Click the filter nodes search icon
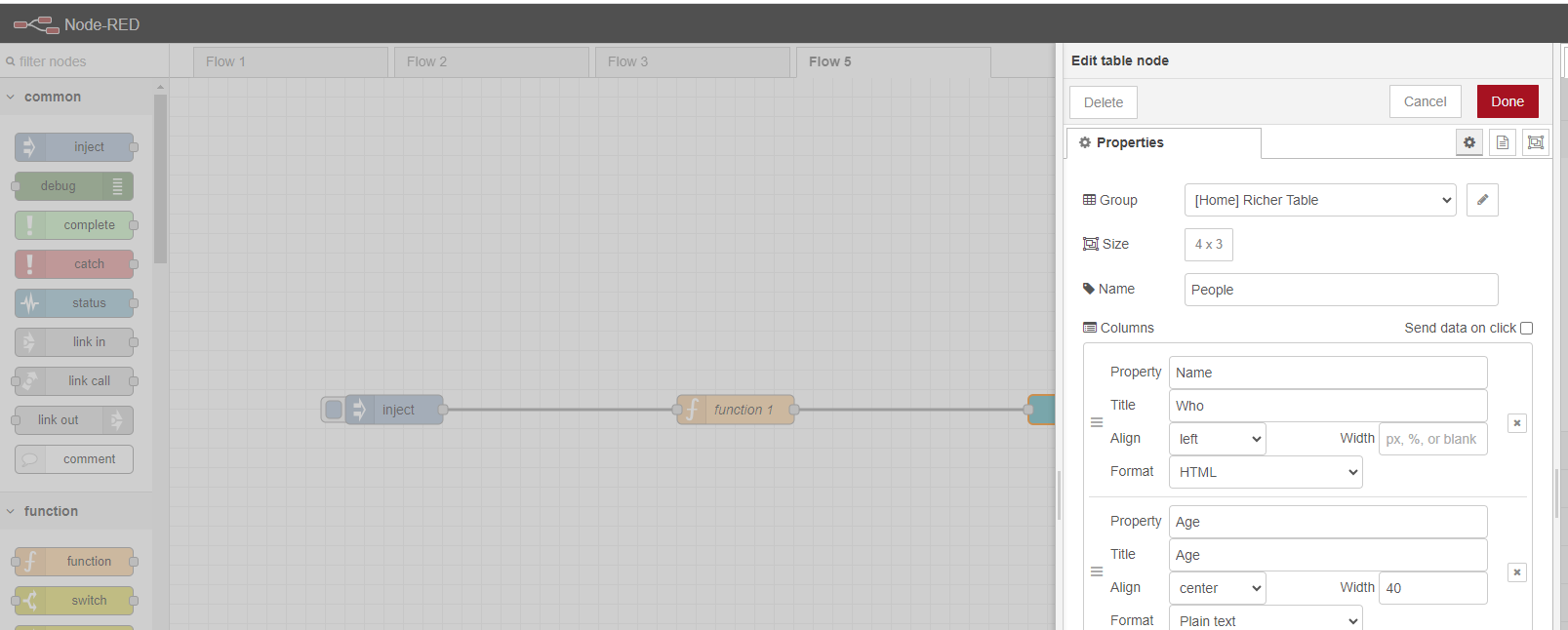 tap(11, 61)
